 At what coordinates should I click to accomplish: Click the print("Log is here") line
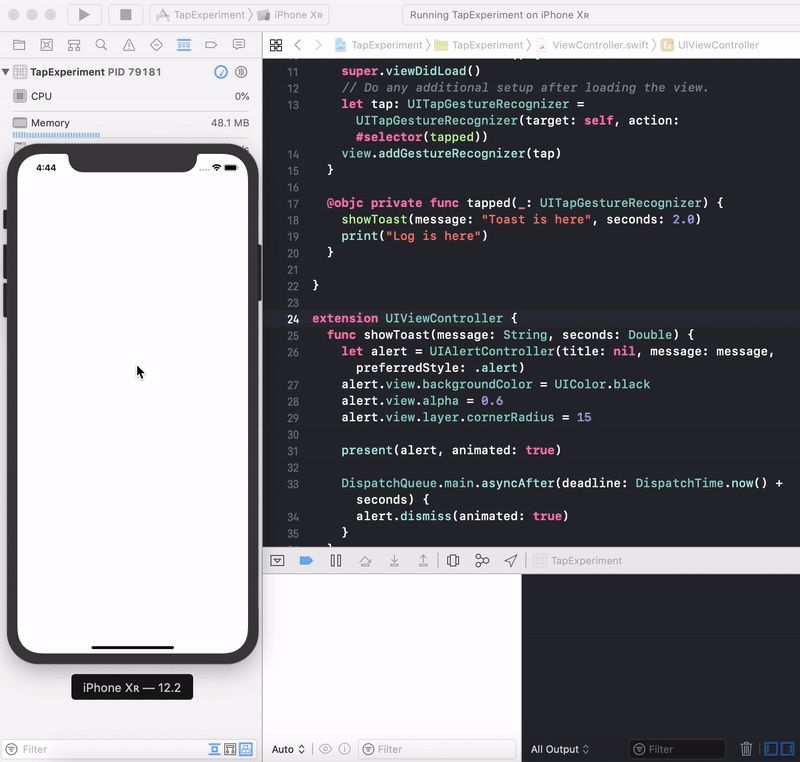[x=414, y=236]
